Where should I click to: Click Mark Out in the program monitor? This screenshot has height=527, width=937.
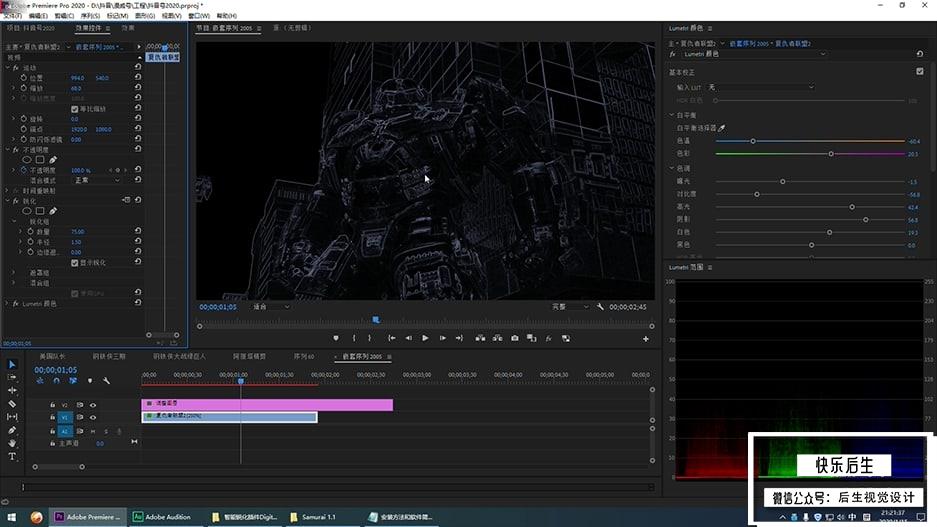pos(370,338)
